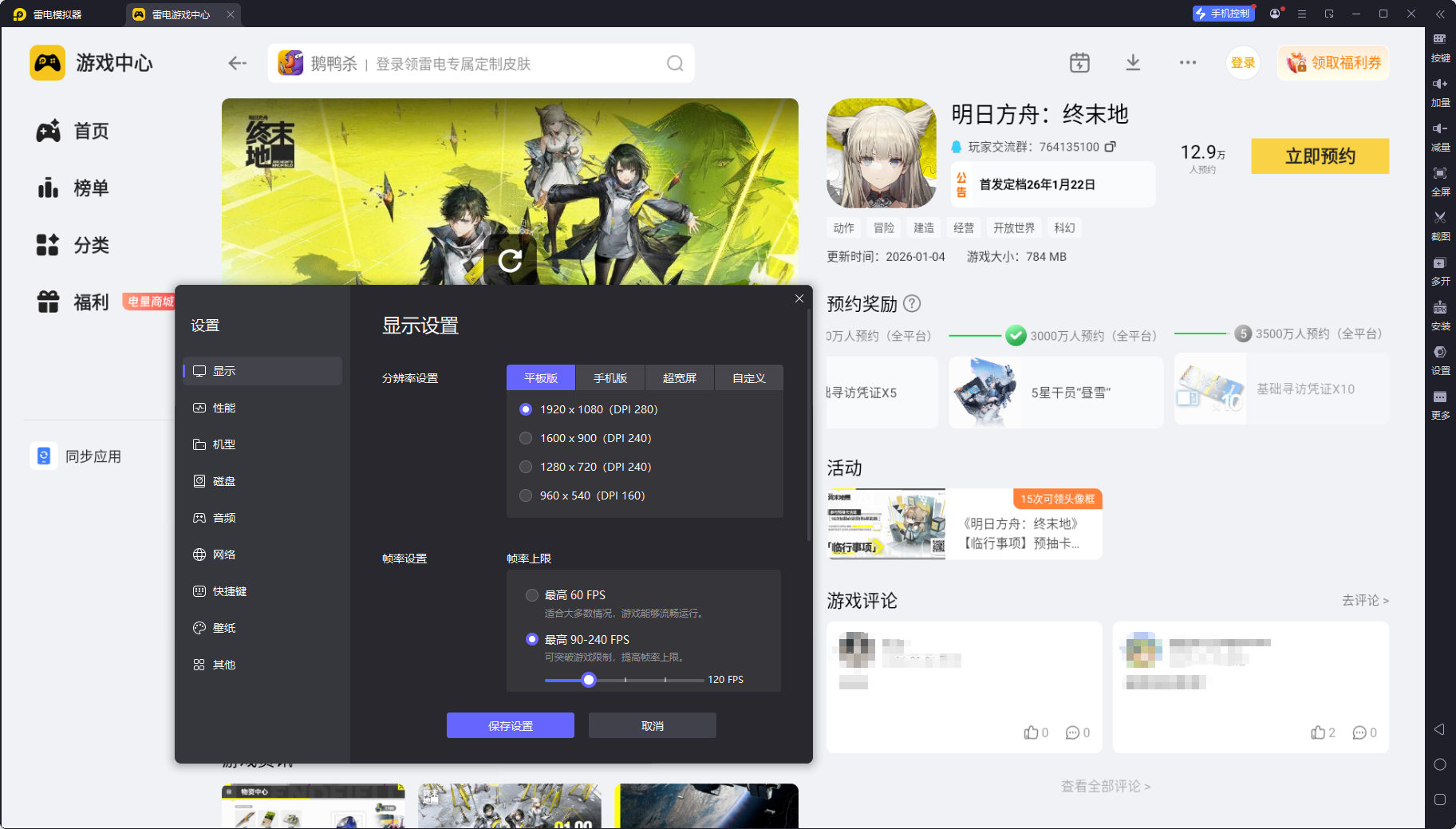Switch resolution preset to 自定义 tab
Screen dimensions: 1456x829
748,378
